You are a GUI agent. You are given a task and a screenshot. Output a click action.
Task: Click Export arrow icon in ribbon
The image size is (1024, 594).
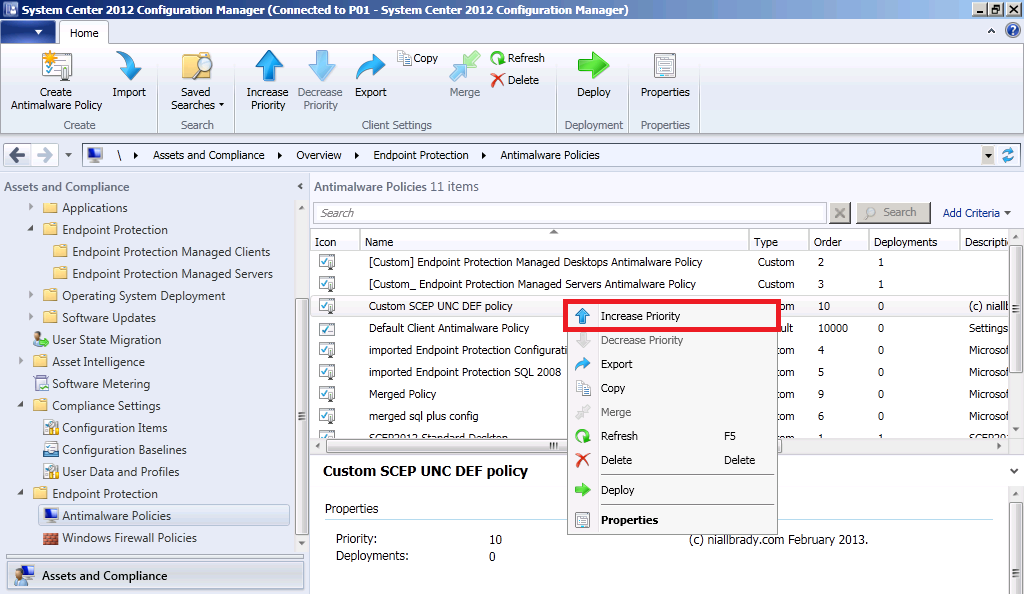click(370, 67)
